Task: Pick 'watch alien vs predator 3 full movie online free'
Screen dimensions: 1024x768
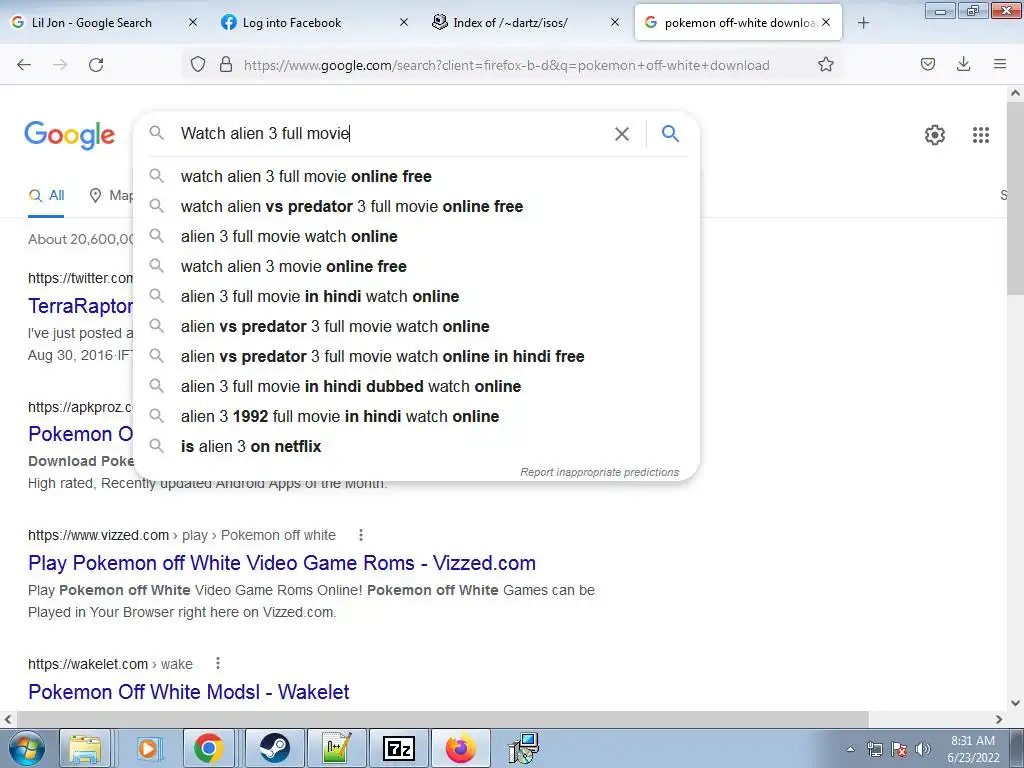Action: click(417, 206)
